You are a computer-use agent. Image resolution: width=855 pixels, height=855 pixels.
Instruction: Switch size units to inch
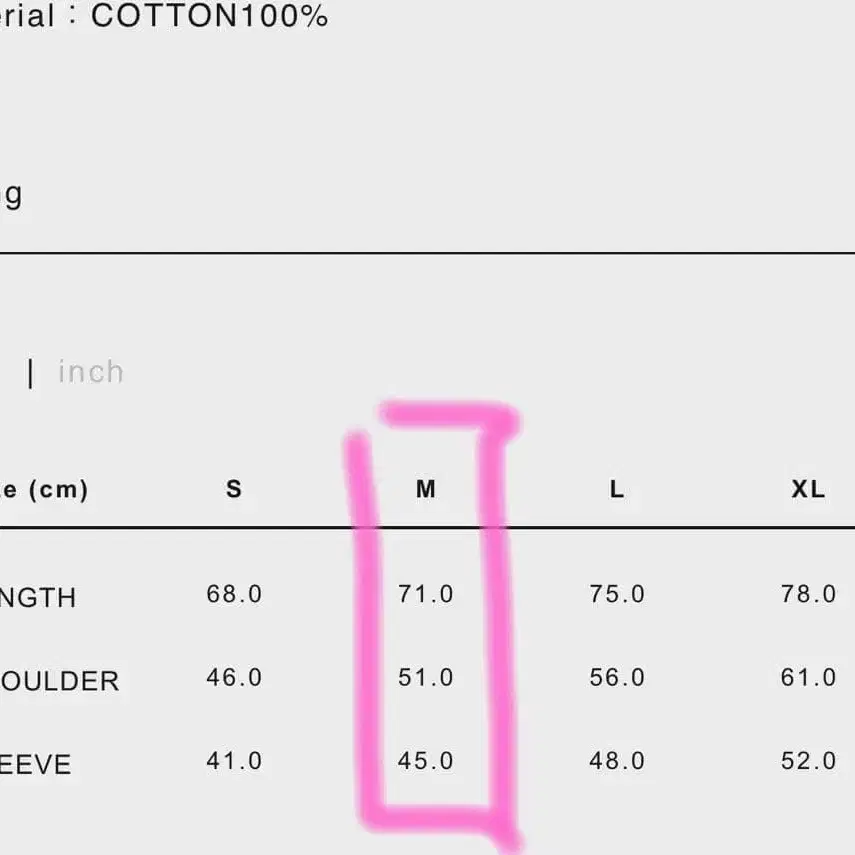coord(91,372)
